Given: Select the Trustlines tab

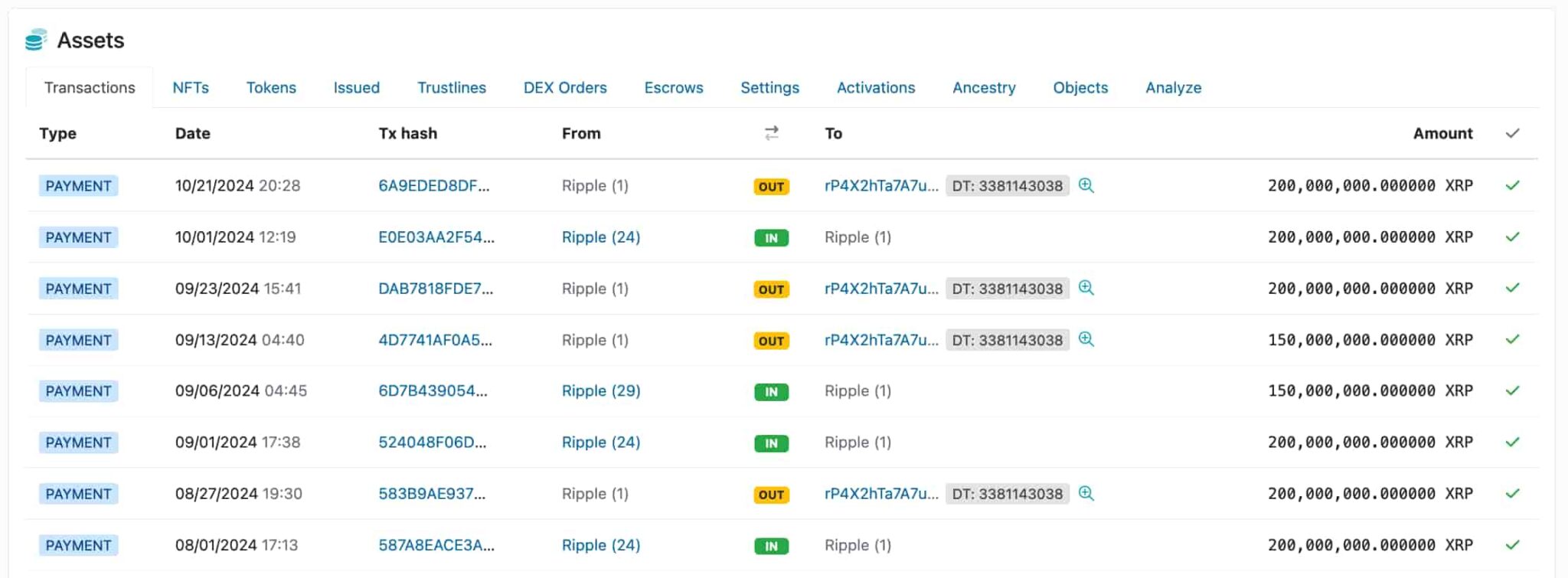Looking at the screenshot, I should (x=451, y=88).
